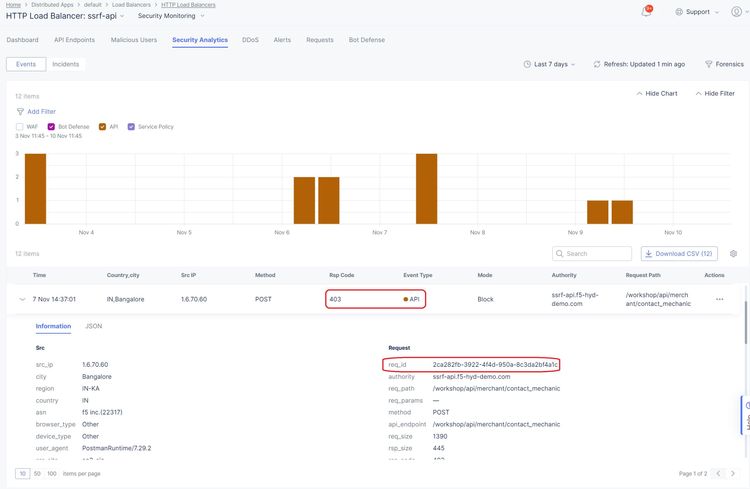Open the row actions ellipsis menu
Image resolution: width=750 pixels, height=489 pixels.
pos(719,299)
